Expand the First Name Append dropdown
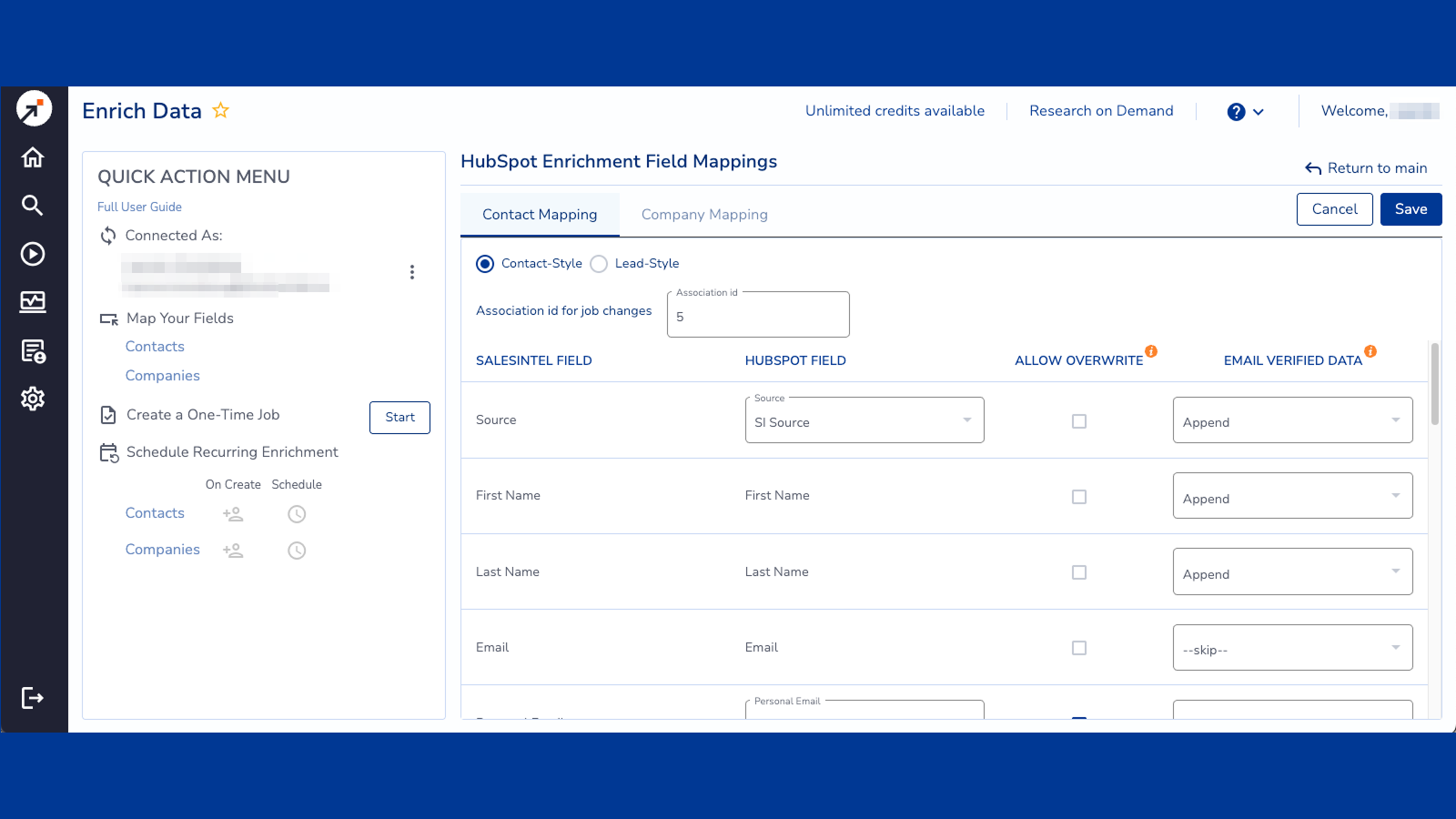Screen dimensions: 1456x819 (x=1292, y=497)
